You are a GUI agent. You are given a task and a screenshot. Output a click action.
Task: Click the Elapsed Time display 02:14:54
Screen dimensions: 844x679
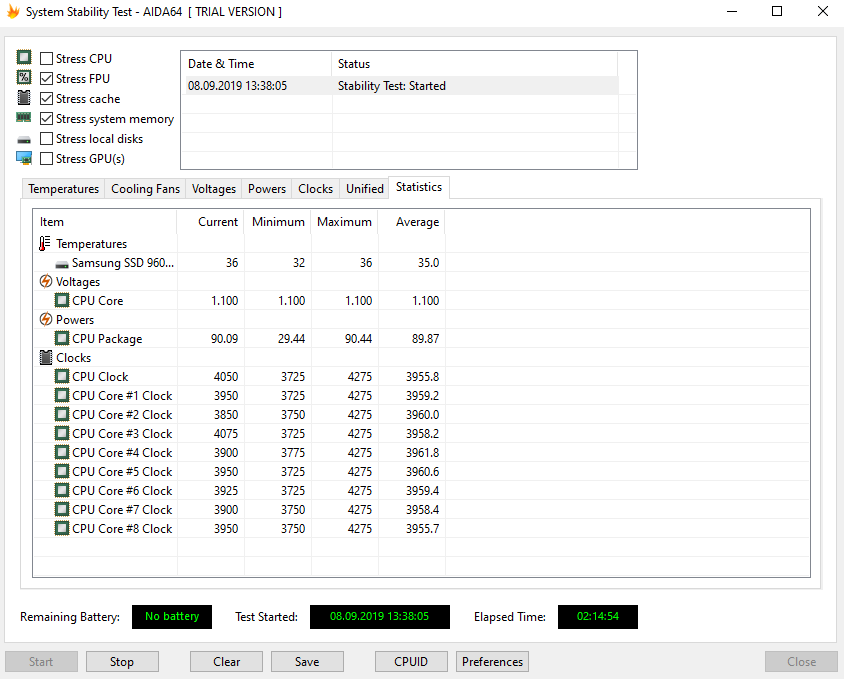click(x=597, y=617)
